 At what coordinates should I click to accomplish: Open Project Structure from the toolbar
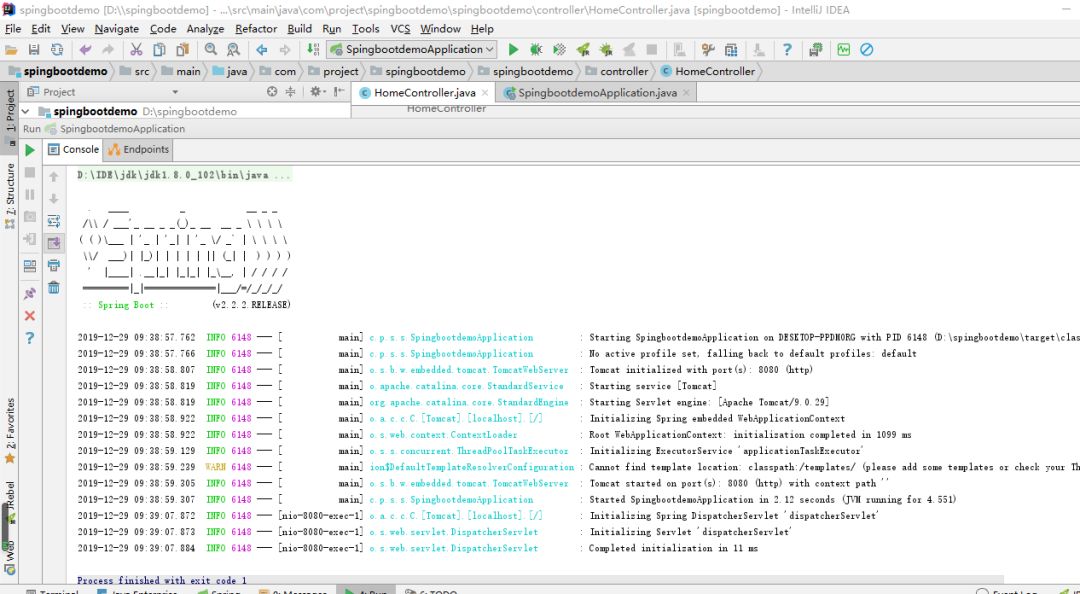click(x=731, y=50)
